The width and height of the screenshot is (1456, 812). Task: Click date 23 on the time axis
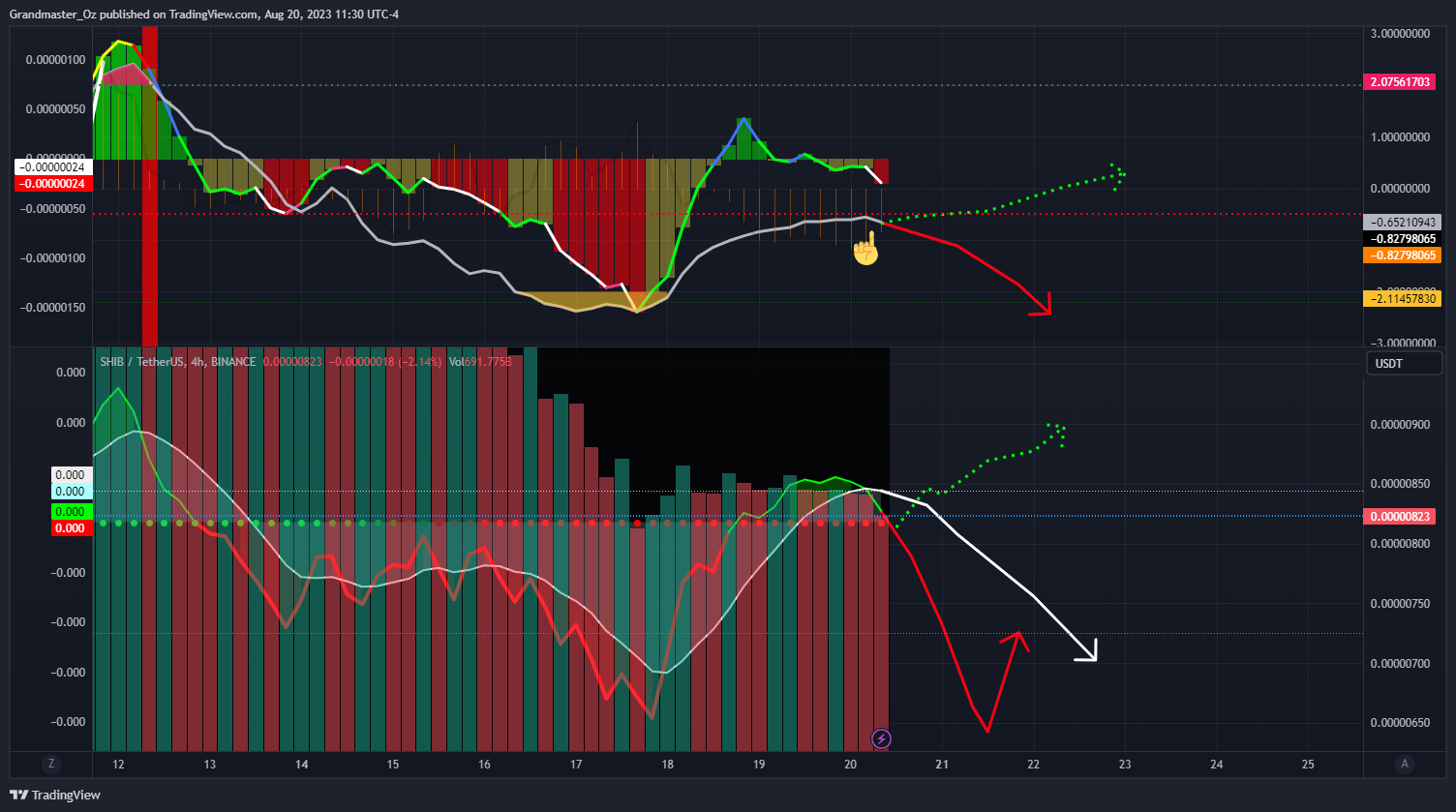(x=1125, y=765)
